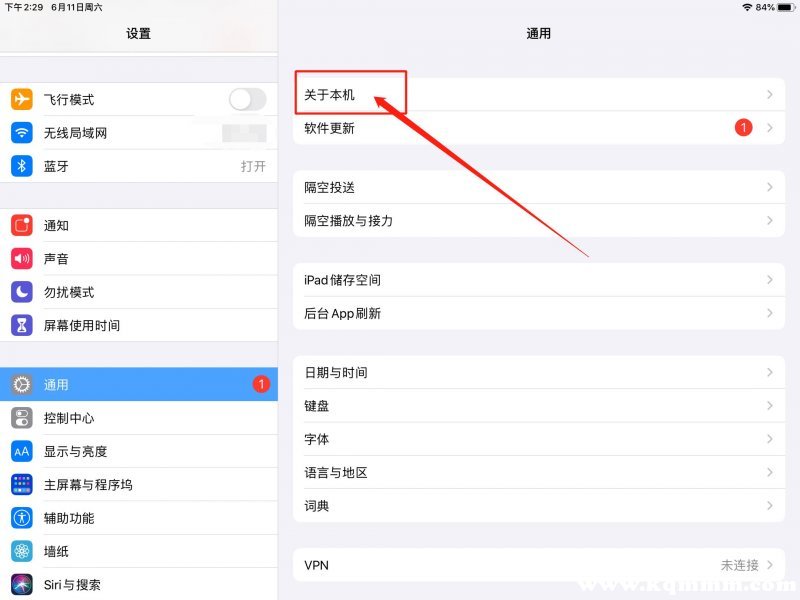Select 辅助功能 in the settings sidebar
The image size is (800, 600).
coord(139,518)
